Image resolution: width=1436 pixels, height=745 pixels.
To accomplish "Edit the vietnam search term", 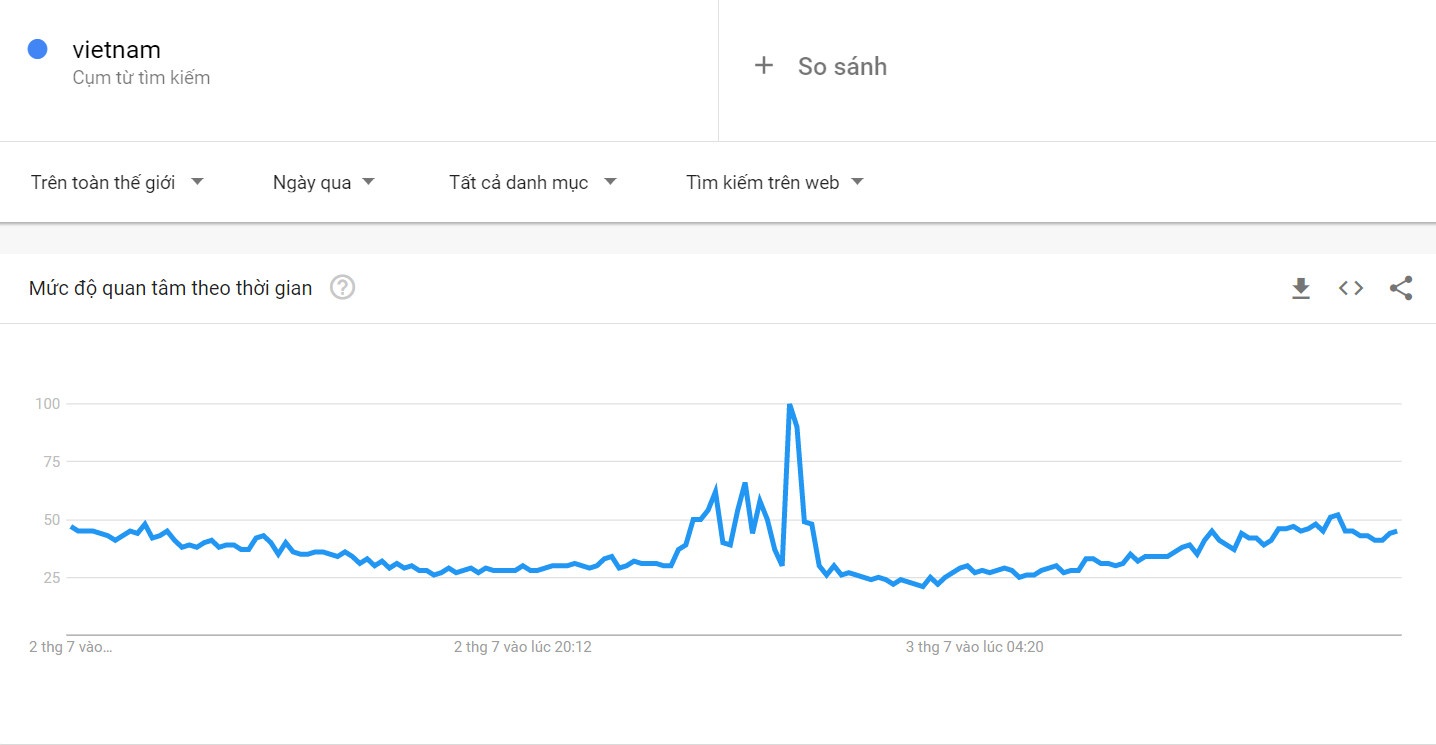I will click(117, 49).
